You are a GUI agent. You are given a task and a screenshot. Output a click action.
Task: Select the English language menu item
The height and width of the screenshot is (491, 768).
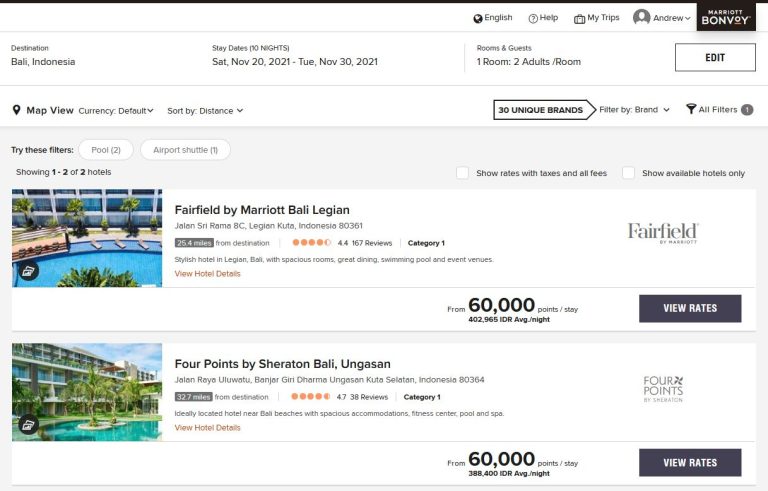[x=498, y=18]
